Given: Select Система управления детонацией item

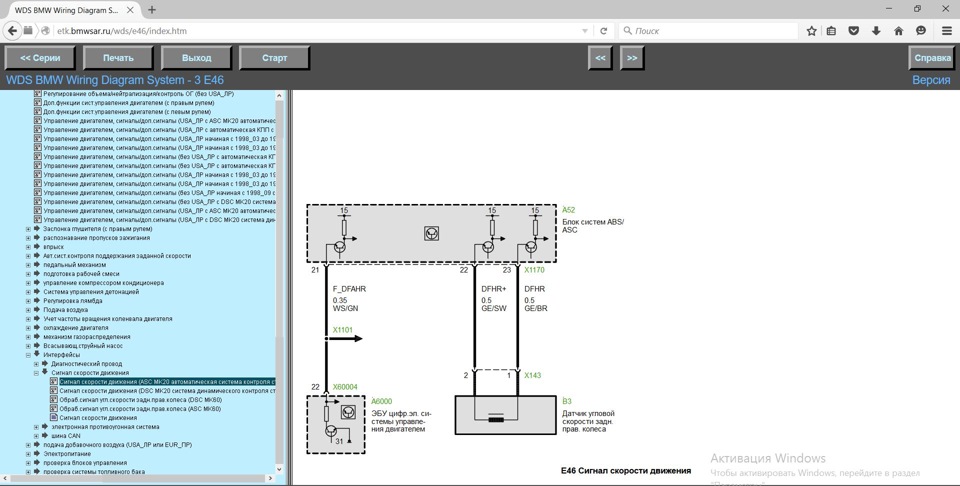Looking at the screenshot, I should click(x=91, y=292).
